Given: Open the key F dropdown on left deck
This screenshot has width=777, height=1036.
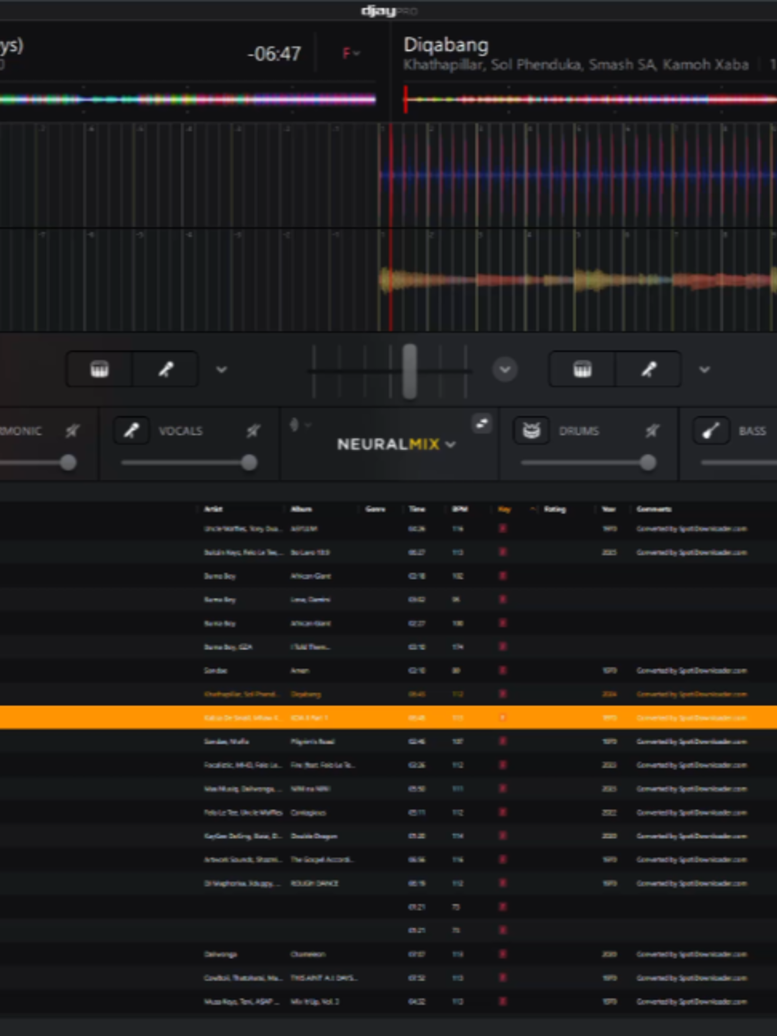Looking at the screenshot, I should 350,54.
